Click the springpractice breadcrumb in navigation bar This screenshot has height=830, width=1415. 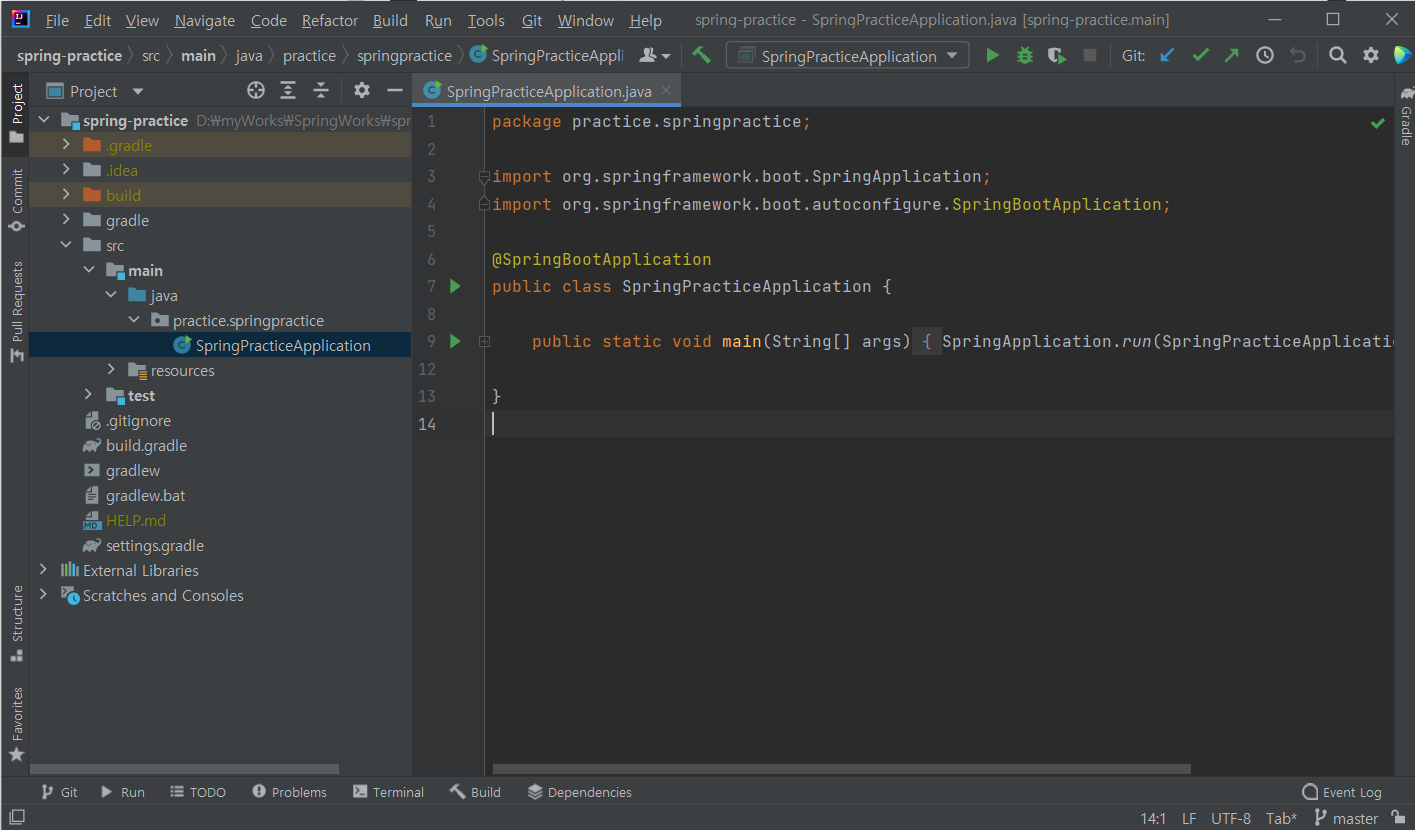click(x=404, y=56)
